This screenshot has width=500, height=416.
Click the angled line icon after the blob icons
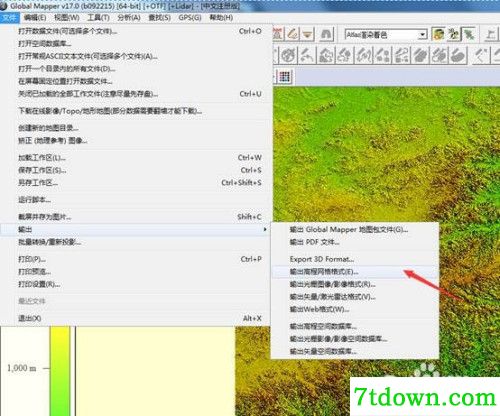tap(480, 55)
